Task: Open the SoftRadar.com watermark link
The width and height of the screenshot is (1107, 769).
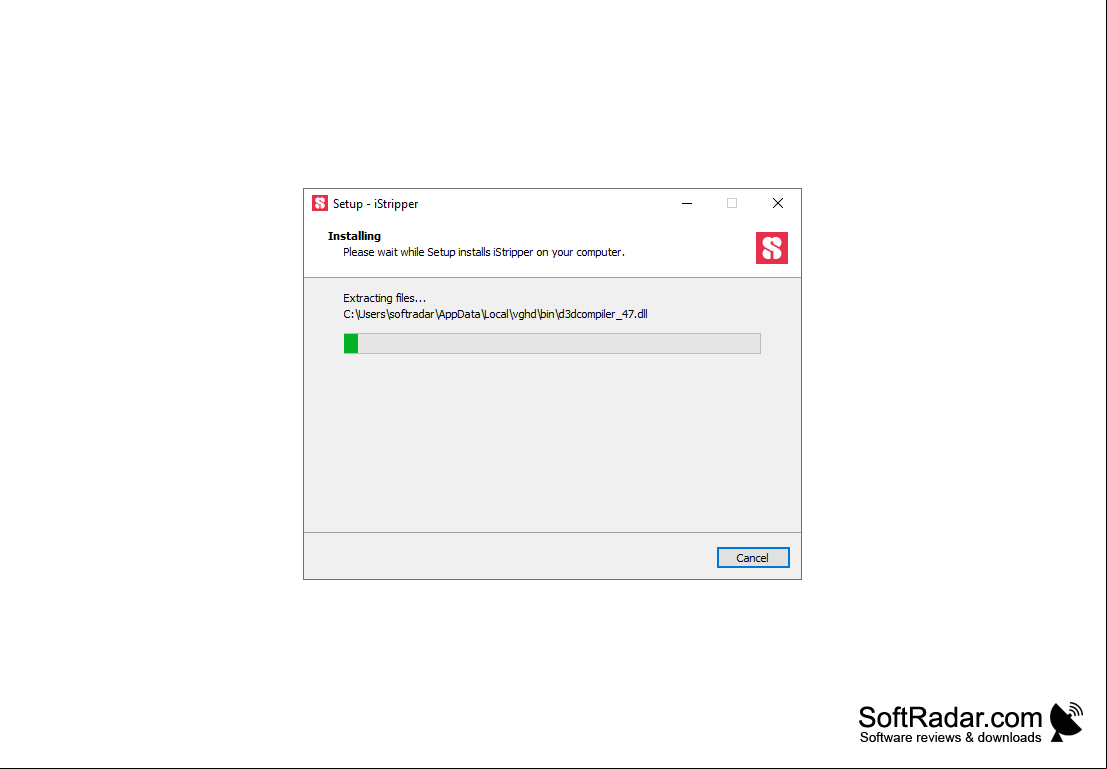Action: coord(950,717)
